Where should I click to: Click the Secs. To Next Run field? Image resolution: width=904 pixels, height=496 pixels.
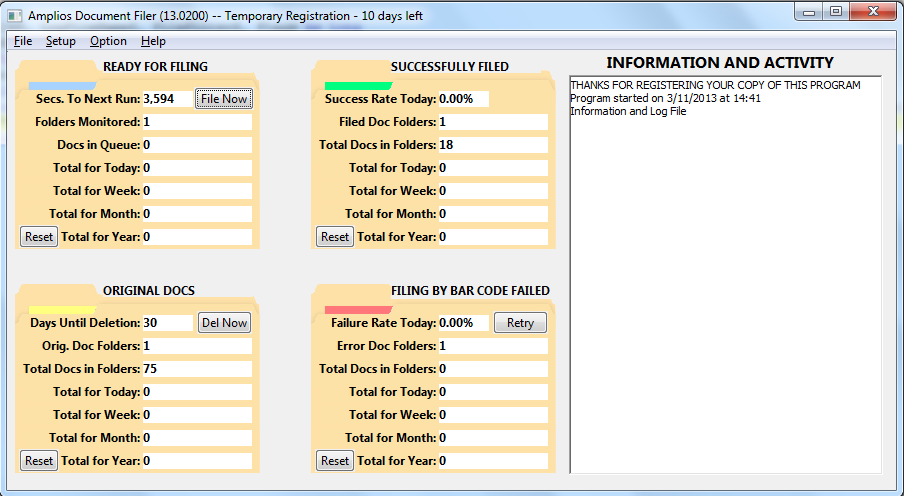tap(166, 99)
